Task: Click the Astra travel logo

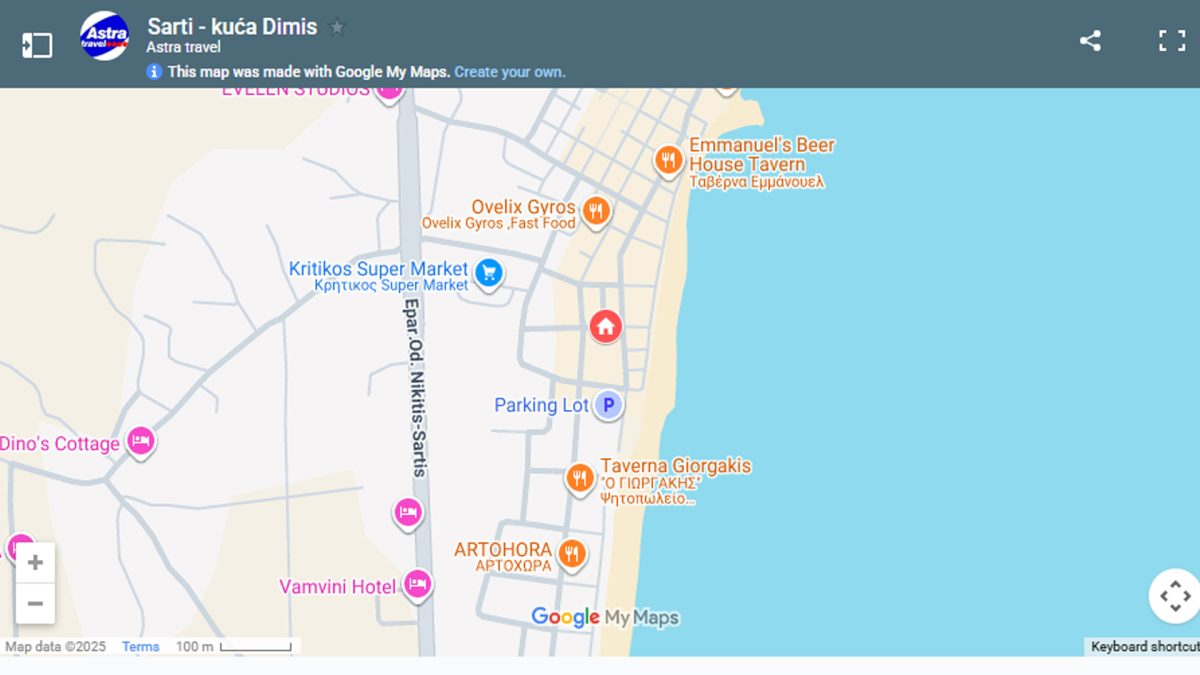Action: coord(104,36)
